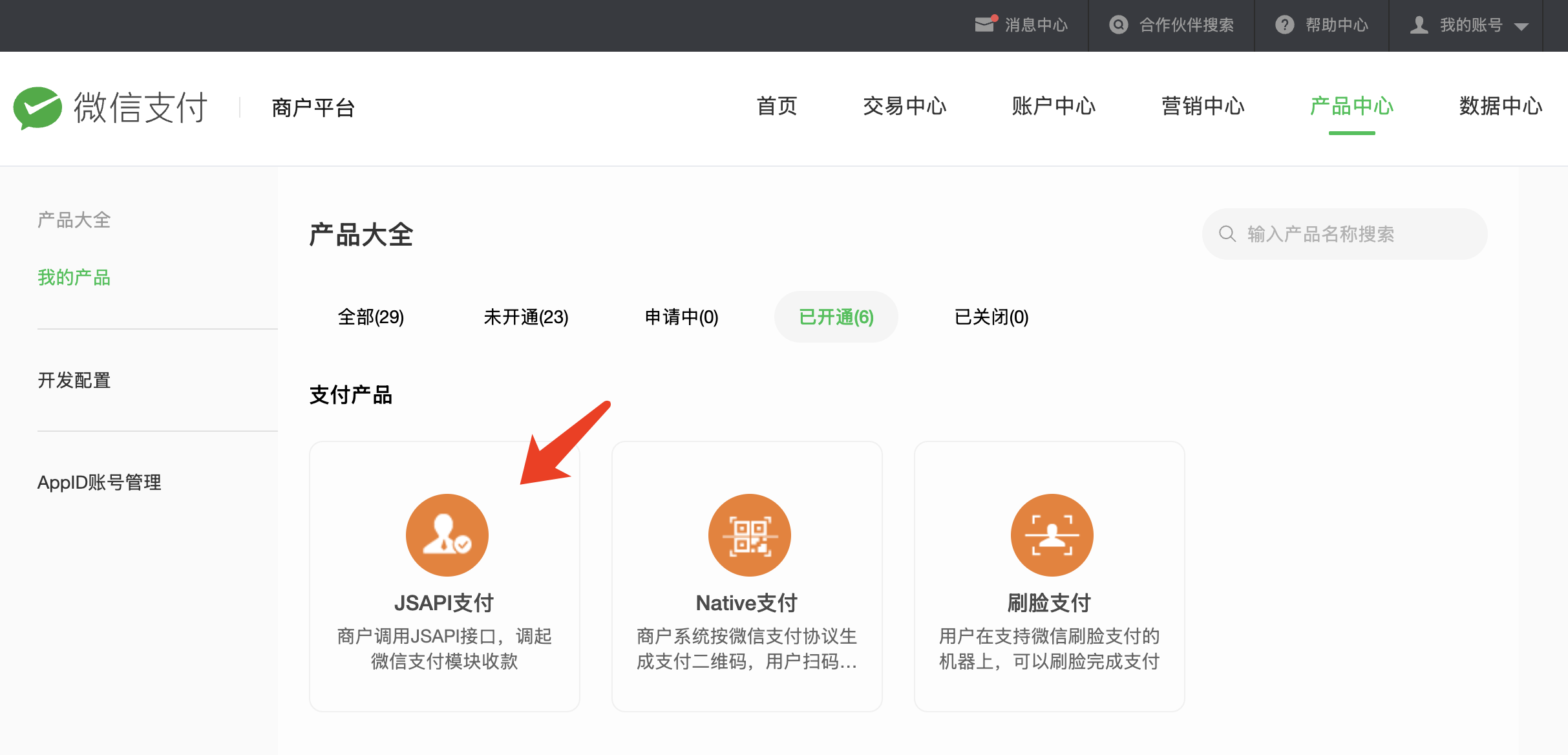Viewport: 1568px width, 755px height.
Task: Click the 刷脸支付 face scan icon
Action: point(1052,535)
